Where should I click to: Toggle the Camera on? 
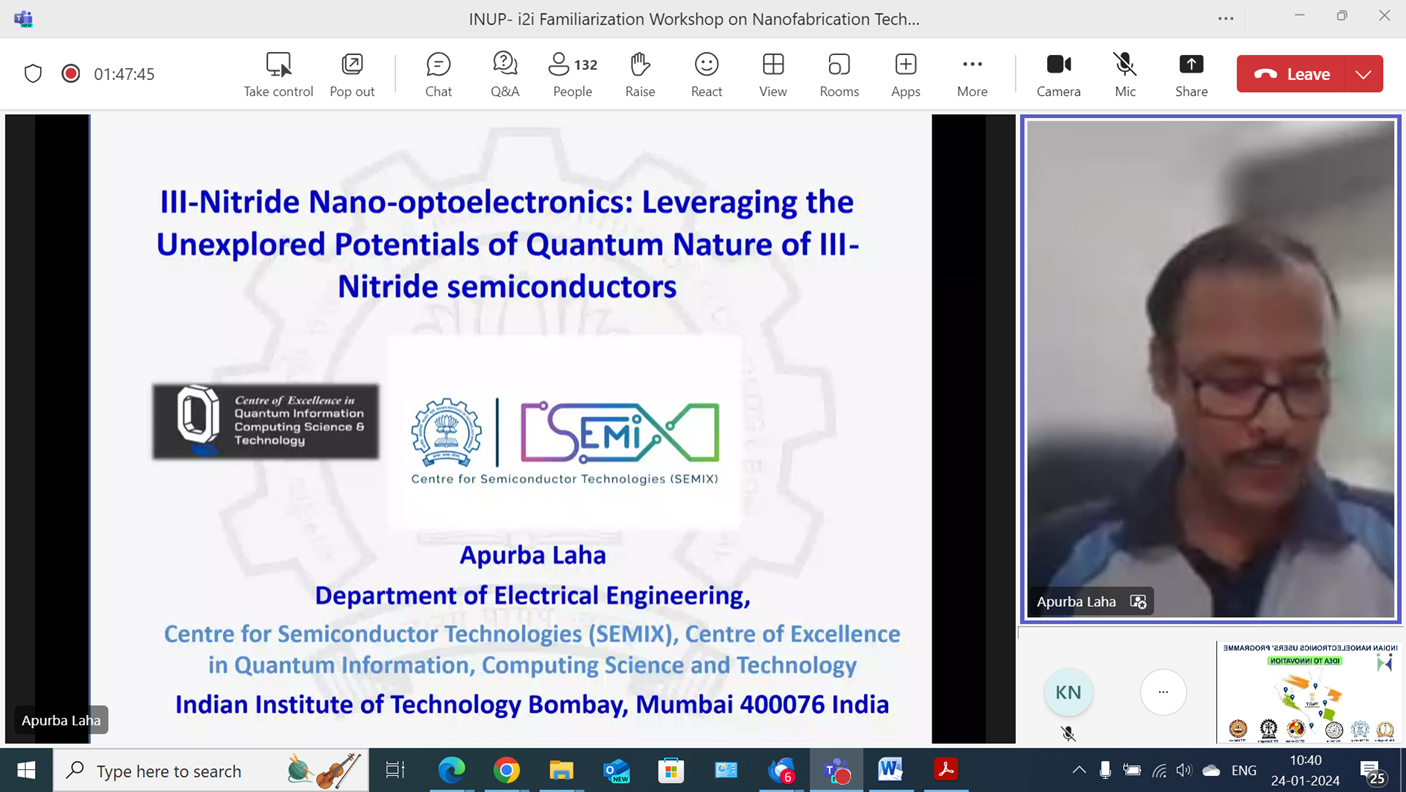[1058, 75]
